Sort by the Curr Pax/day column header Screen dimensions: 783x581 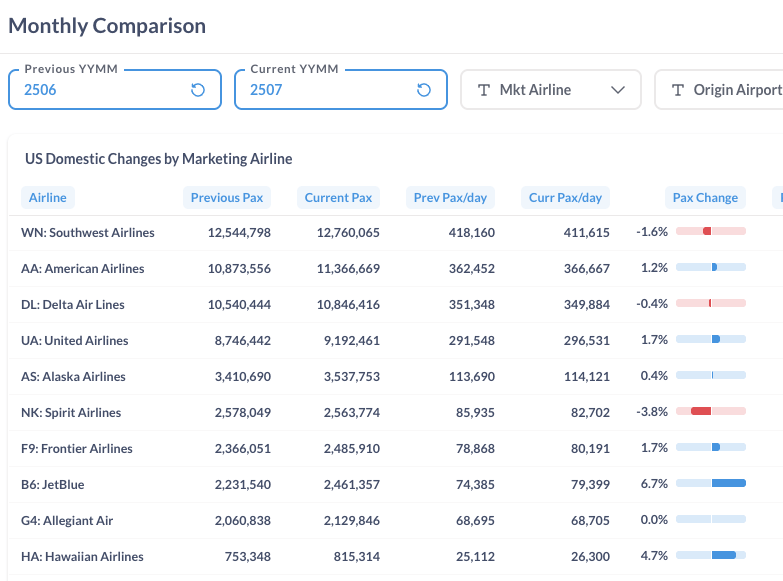[x=565, y=197]
